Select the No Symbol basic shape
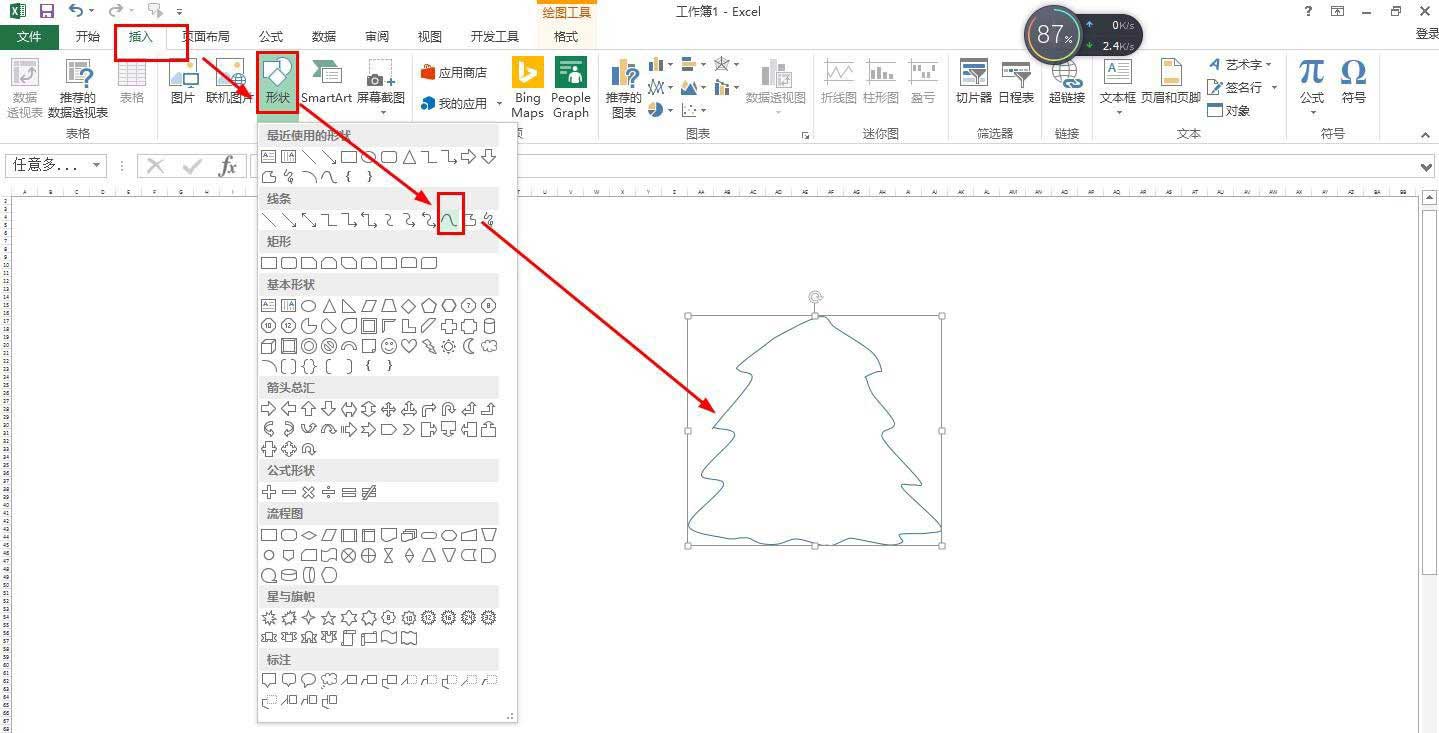 tap(329, 346)
